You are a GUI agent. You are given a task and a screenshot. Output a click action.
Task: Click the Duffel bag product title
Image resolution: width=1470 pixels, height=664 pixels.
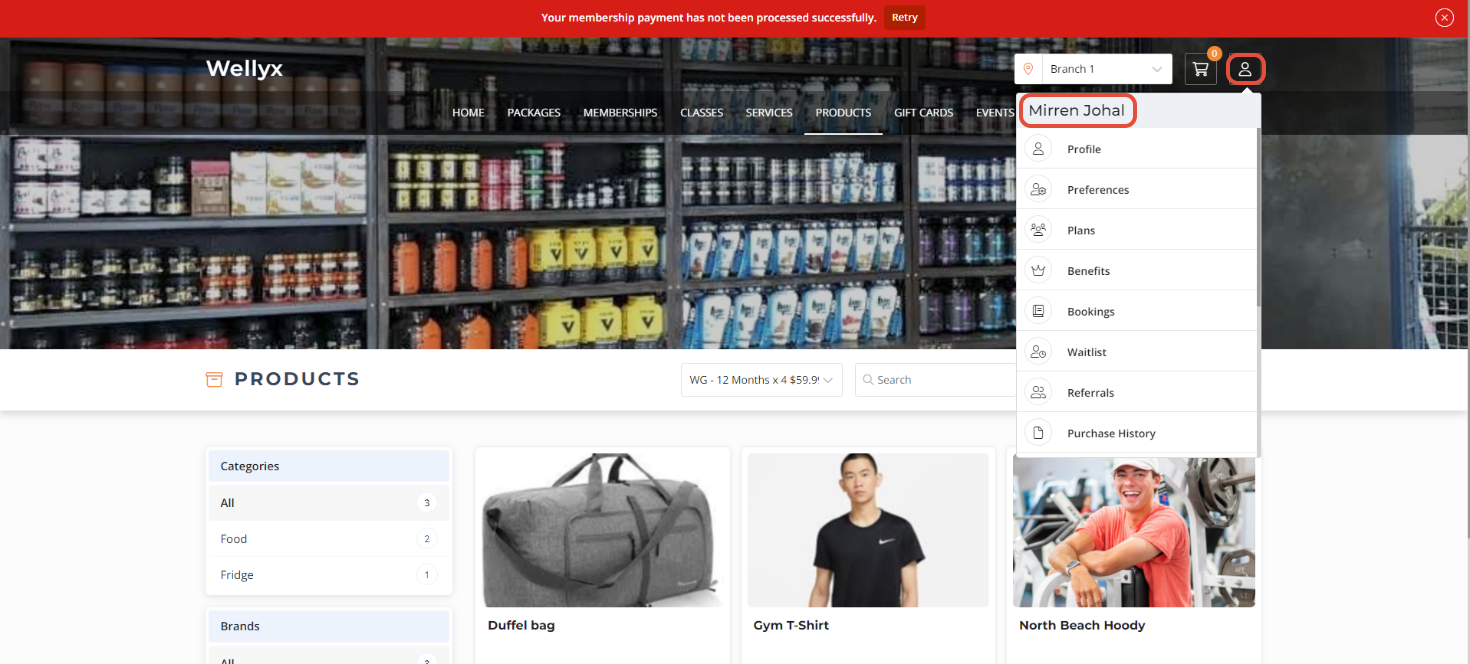click(x=521, y=625)
